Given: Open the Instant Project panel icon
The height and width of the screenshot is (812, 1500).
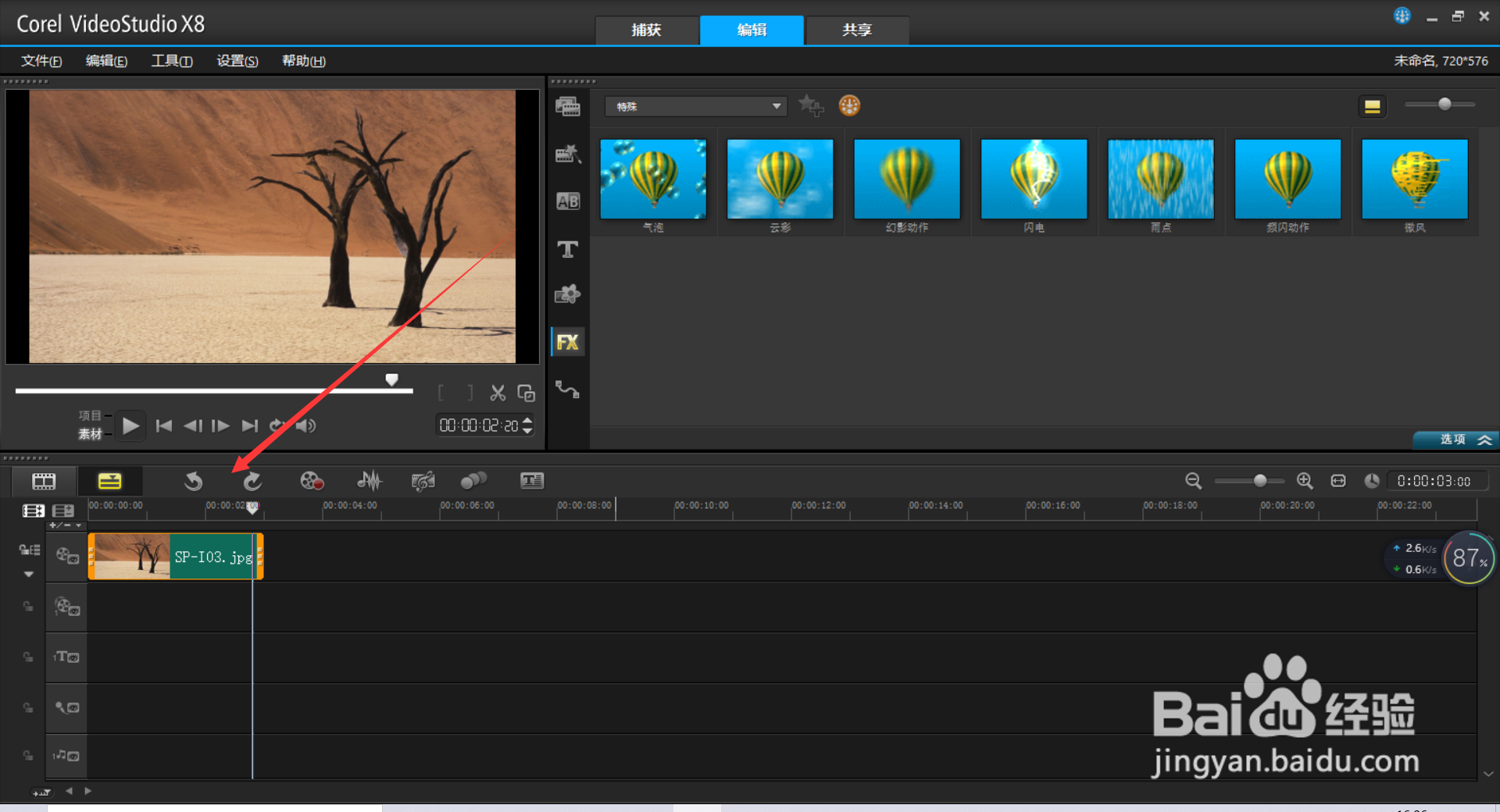Looking at the screenshot, I should coord(568,154).
